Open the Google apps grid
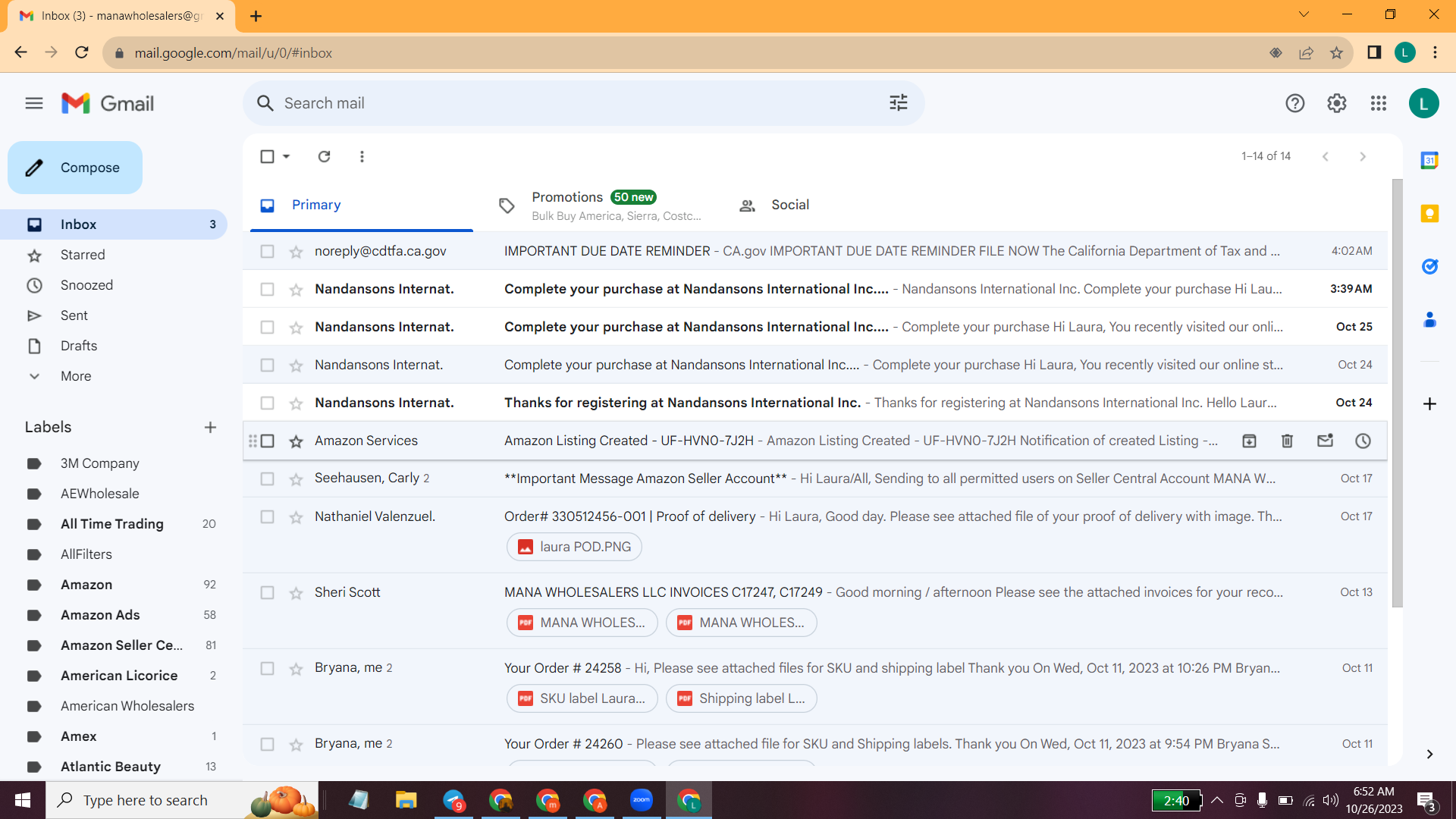 (x=1379, y=103)
